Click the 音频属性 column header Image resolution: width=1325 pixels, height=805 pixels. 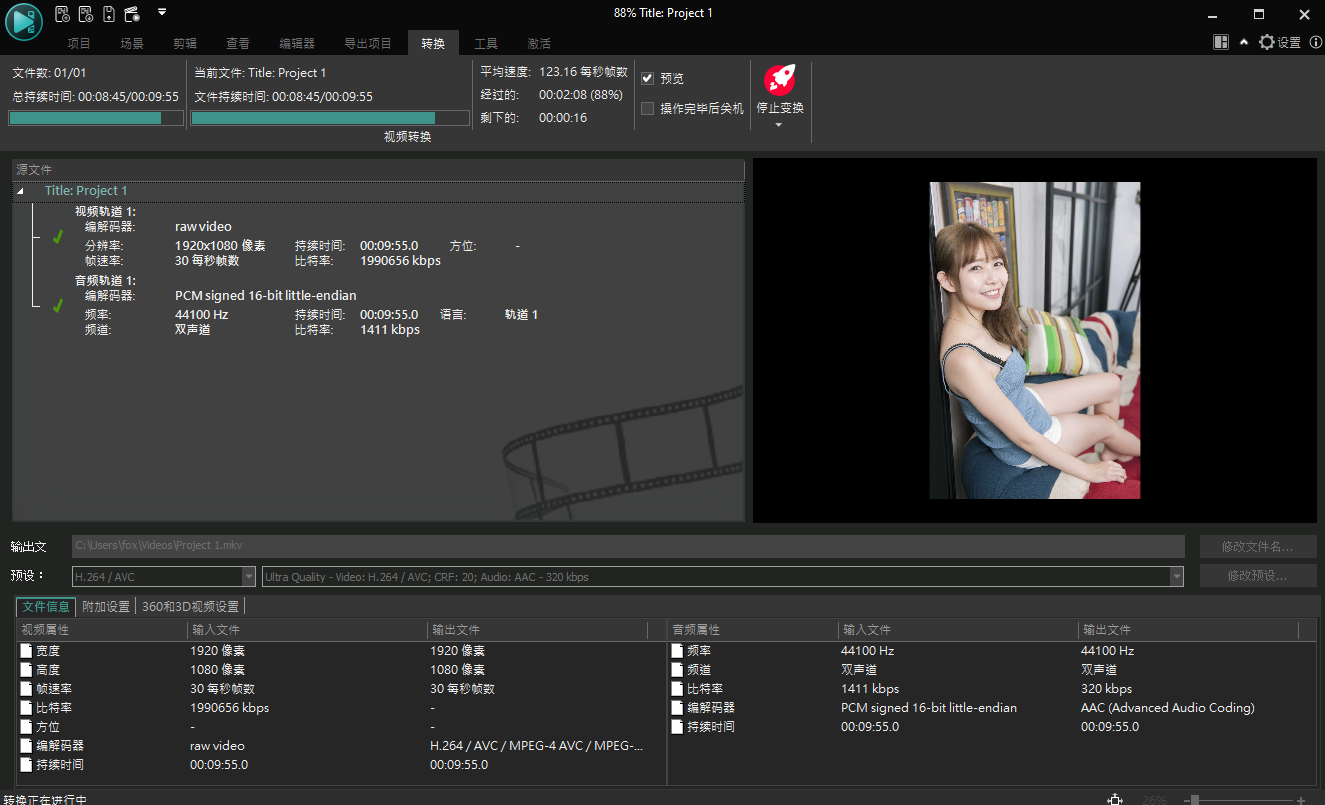pyautogui.click(x=754, y=630)
